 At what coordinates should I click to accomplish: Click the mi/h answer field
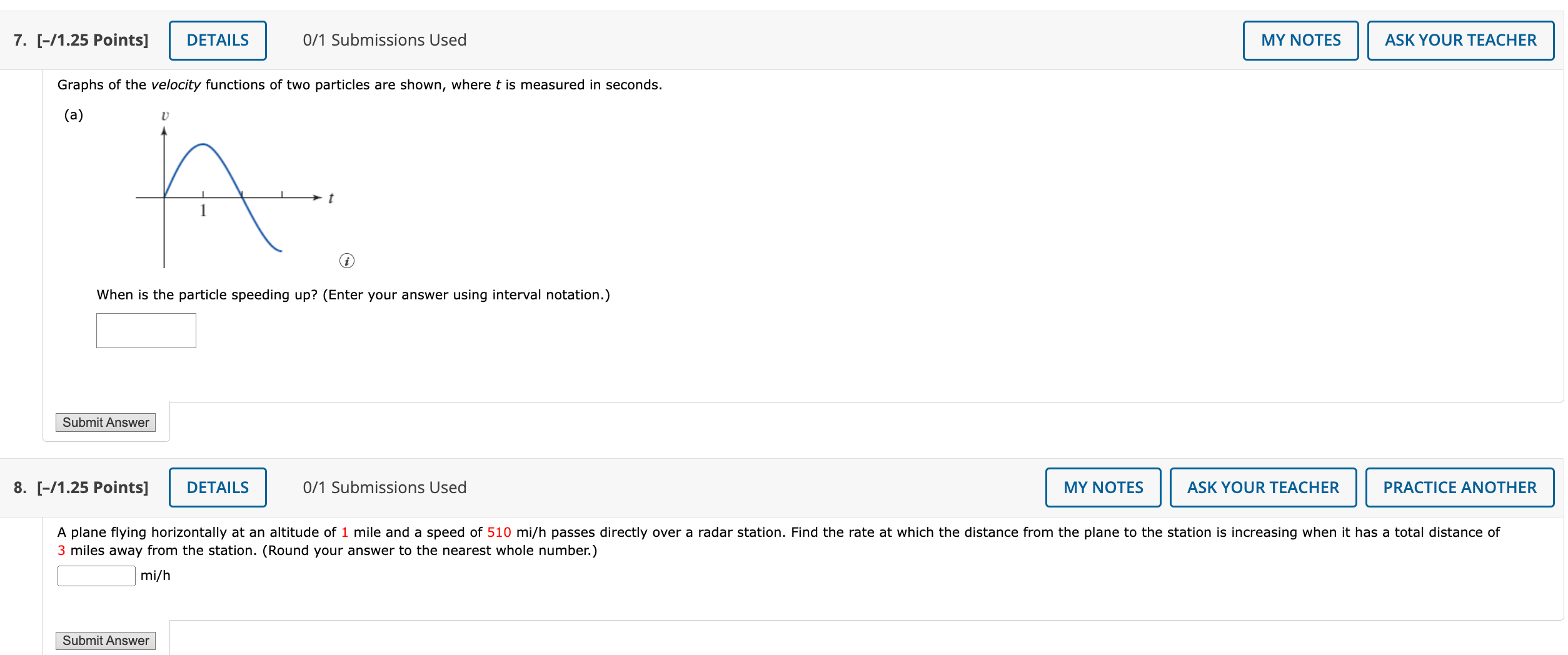coord(95,575)
